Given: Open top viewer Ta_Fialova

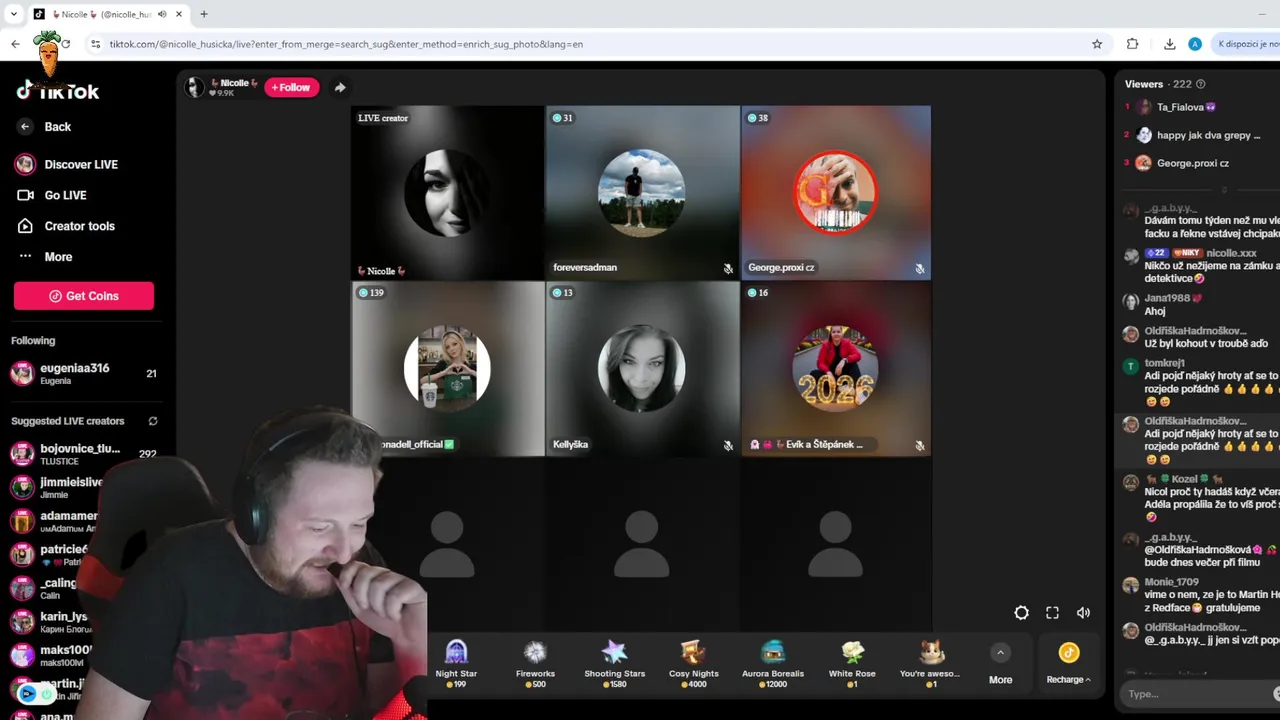Looking at the screenshot, I should click(x=1186, y=107).
